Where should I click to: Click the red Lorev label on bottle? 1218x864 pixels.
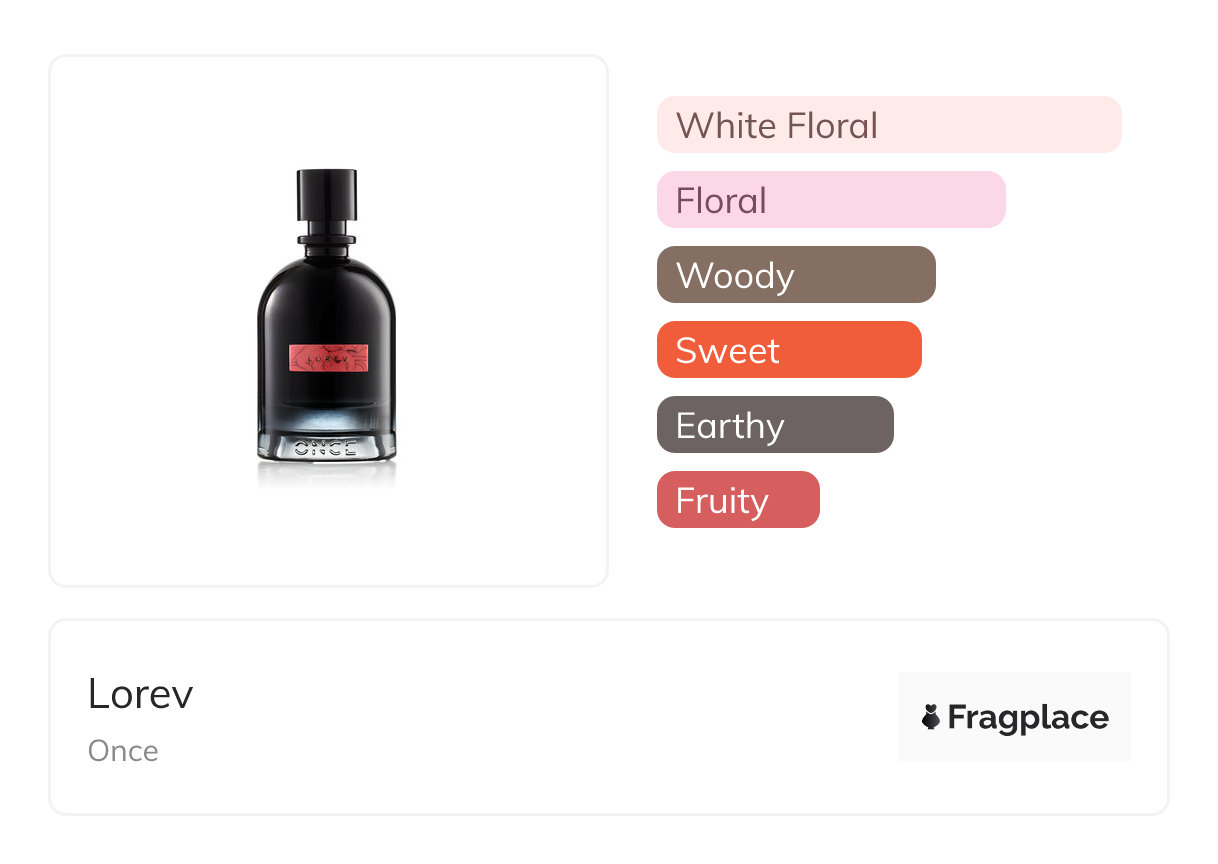coord(329,357)
